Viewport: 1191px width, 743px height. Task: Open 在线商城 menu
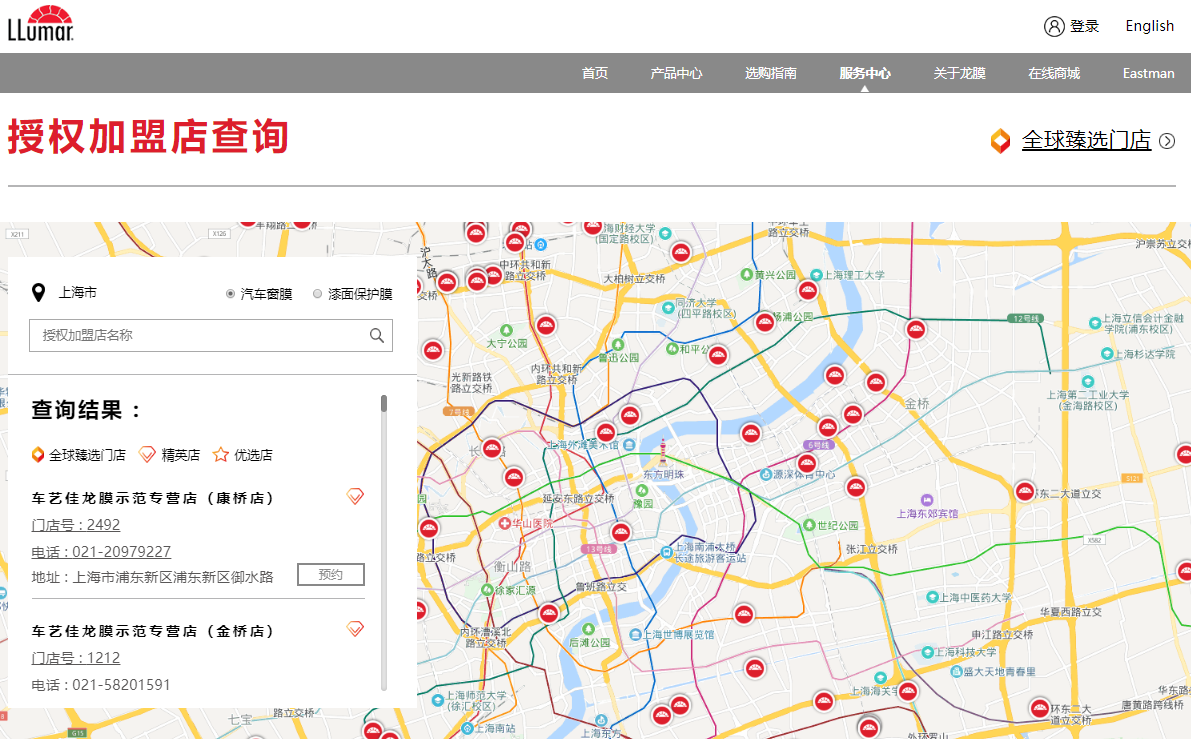coord(1054,73)
